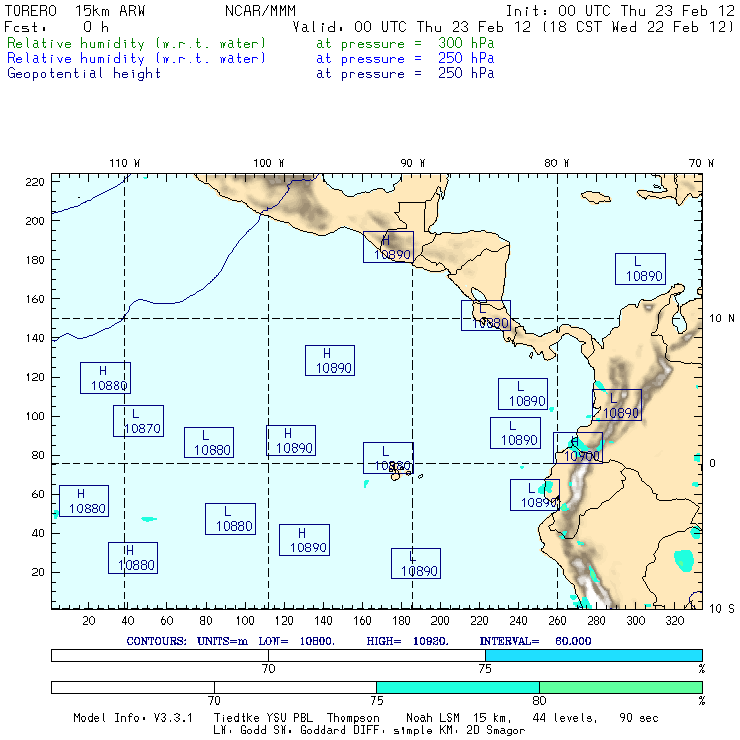Click the turquoise 75–80 segment of lower color bar
The width and height of the screenshot is (740, 740).
pos(458,687)
